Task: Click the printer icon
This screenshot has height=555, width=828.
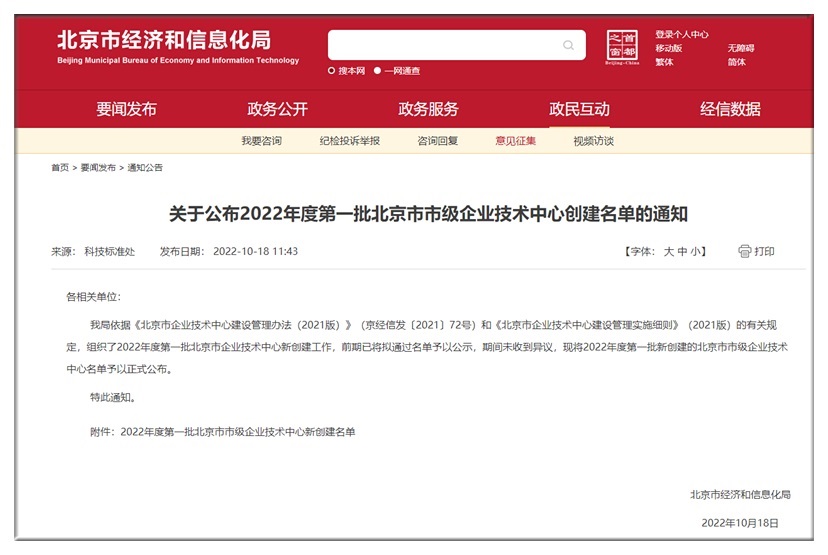Action: [x=744, y=251]
